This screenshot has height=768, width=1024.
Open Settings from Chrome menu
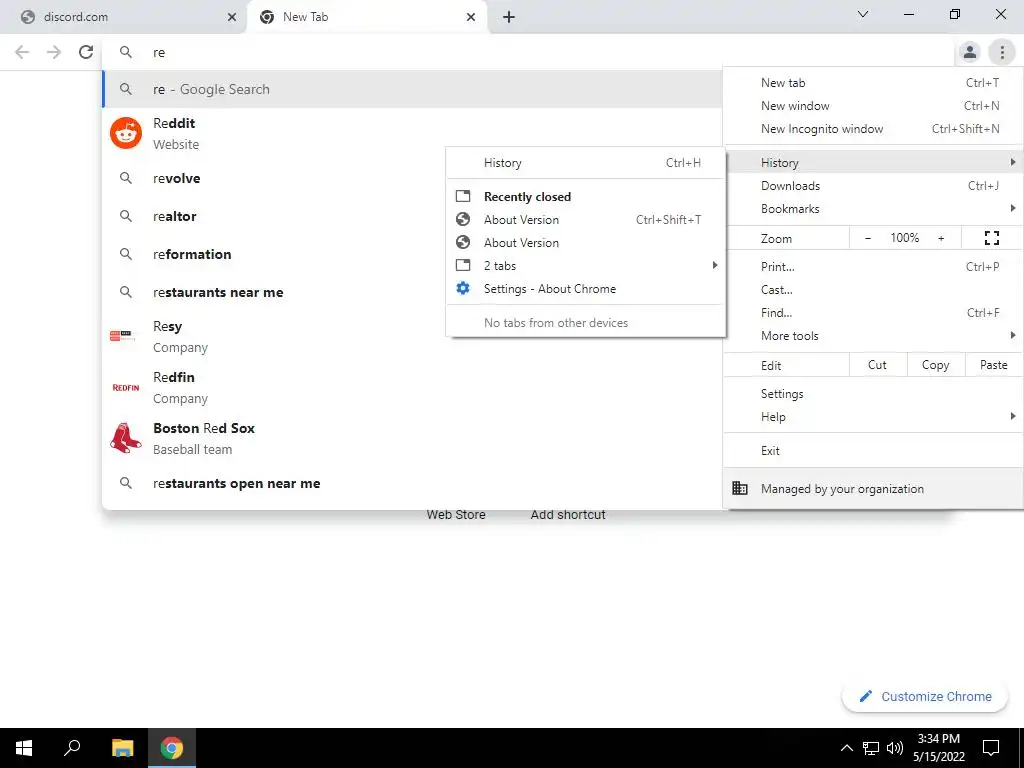tap(873, 394)
